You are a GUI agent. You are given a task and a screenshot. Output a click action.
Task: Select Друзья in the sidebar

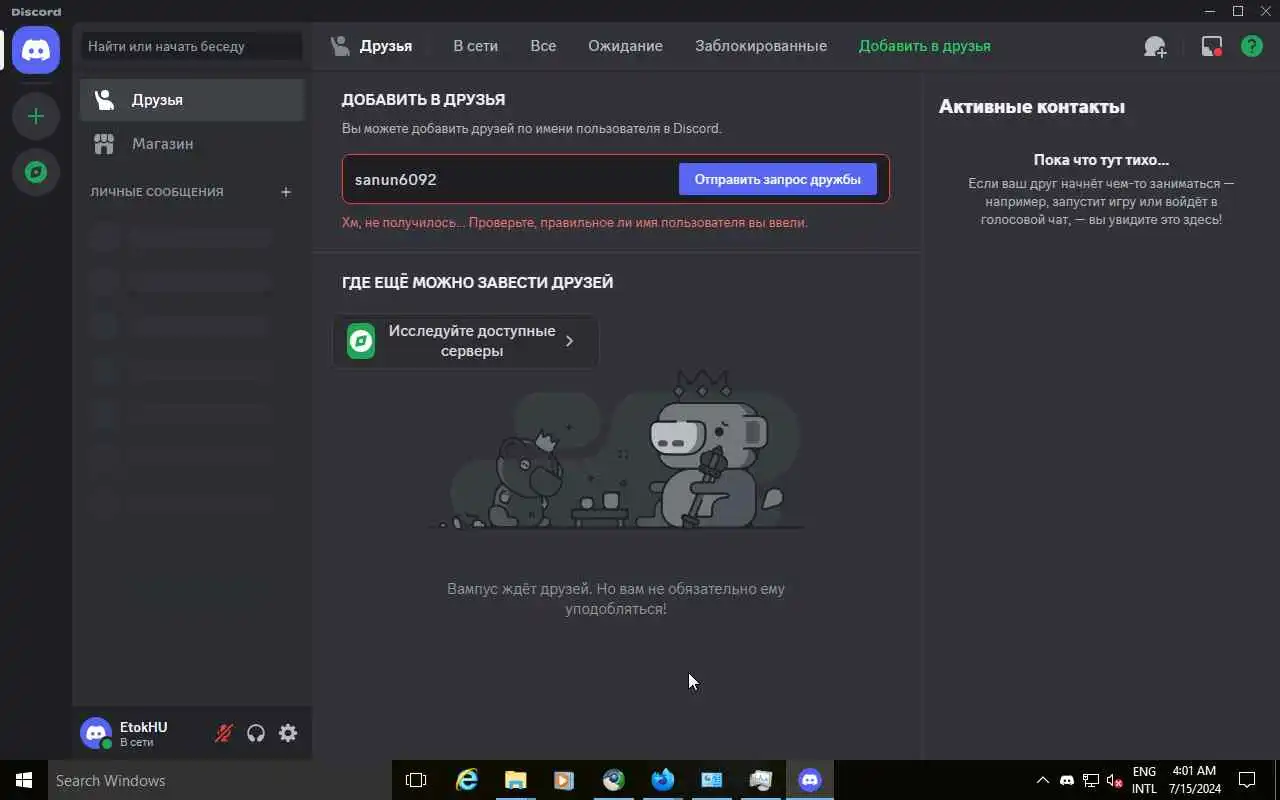(192, 100)
